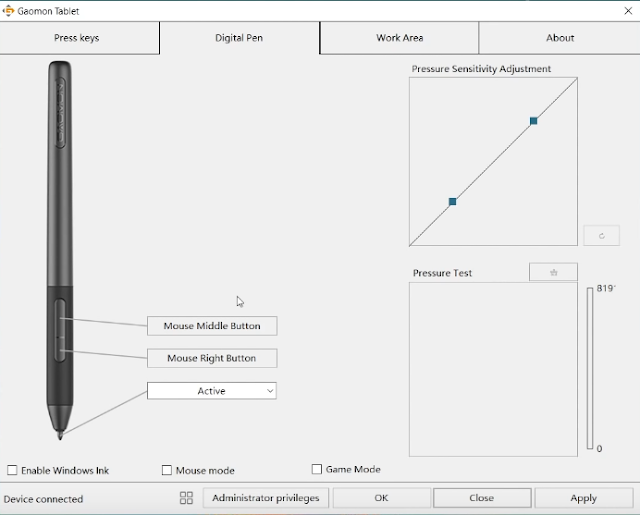Toggle the Mouse mode checkbox
This screenshot has width=640, height=515.
(167, 470)
